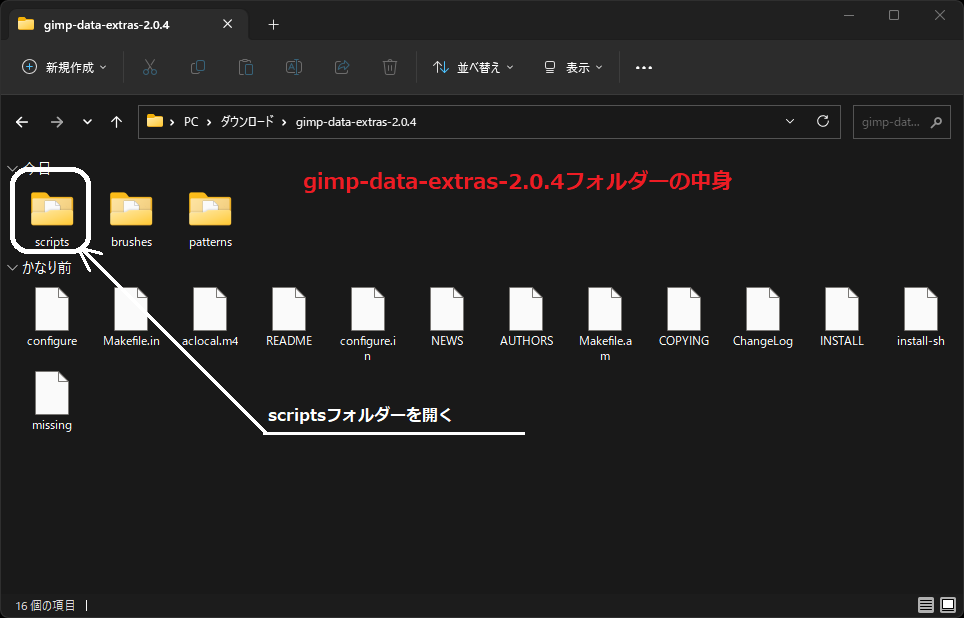Select the missing file
Screen dimensions: 964x618
pyautogui.click(x=52, y=402)
